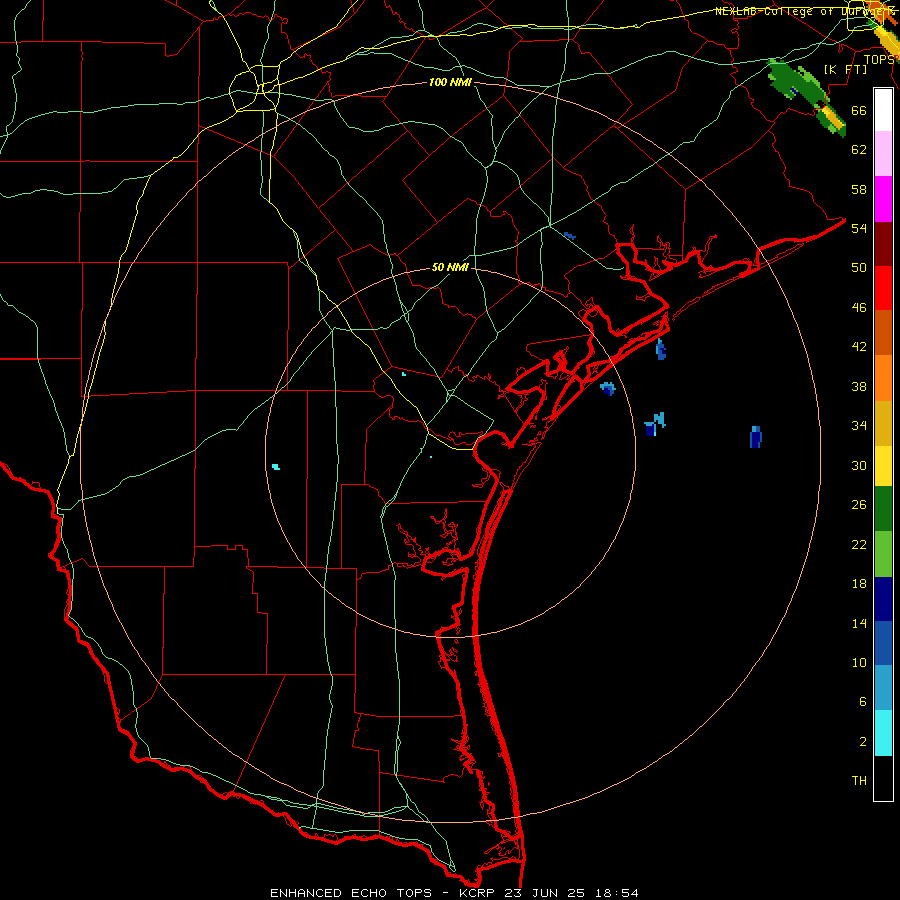Select the bright red scale swatch

coord(883,289)
